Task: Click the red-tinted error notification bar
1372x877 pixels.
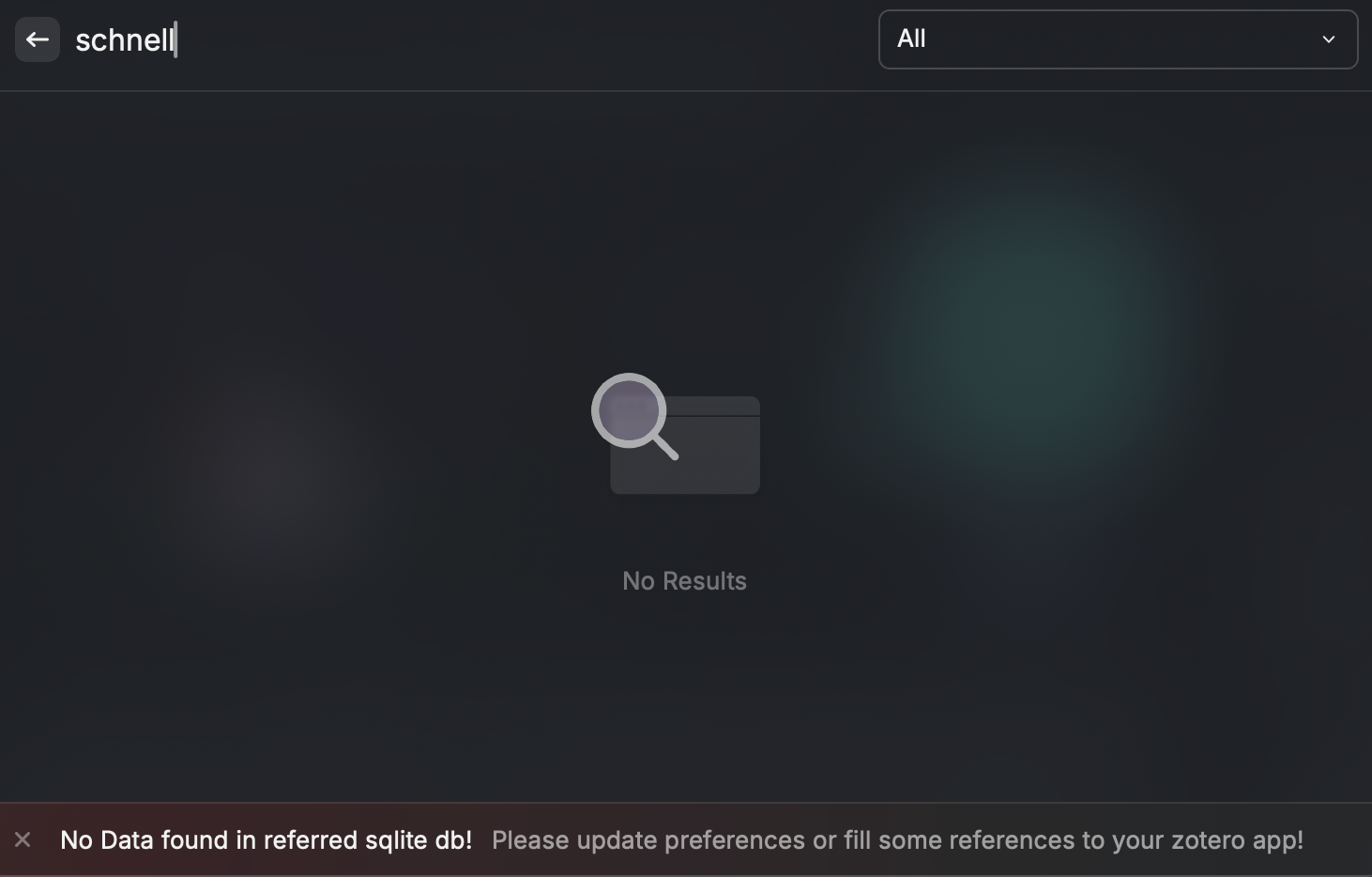Action: [x=686, y=839]
